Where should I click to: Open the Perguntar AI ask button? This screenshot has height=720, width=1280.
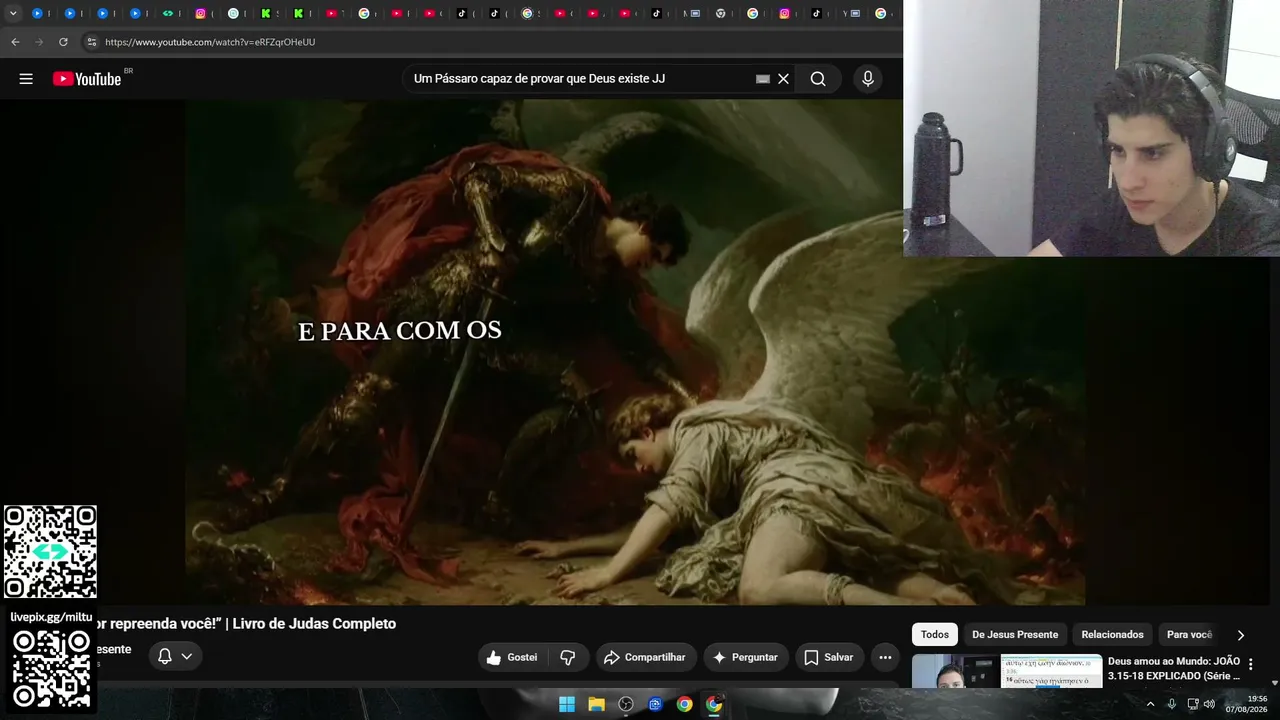click(744, 657)
